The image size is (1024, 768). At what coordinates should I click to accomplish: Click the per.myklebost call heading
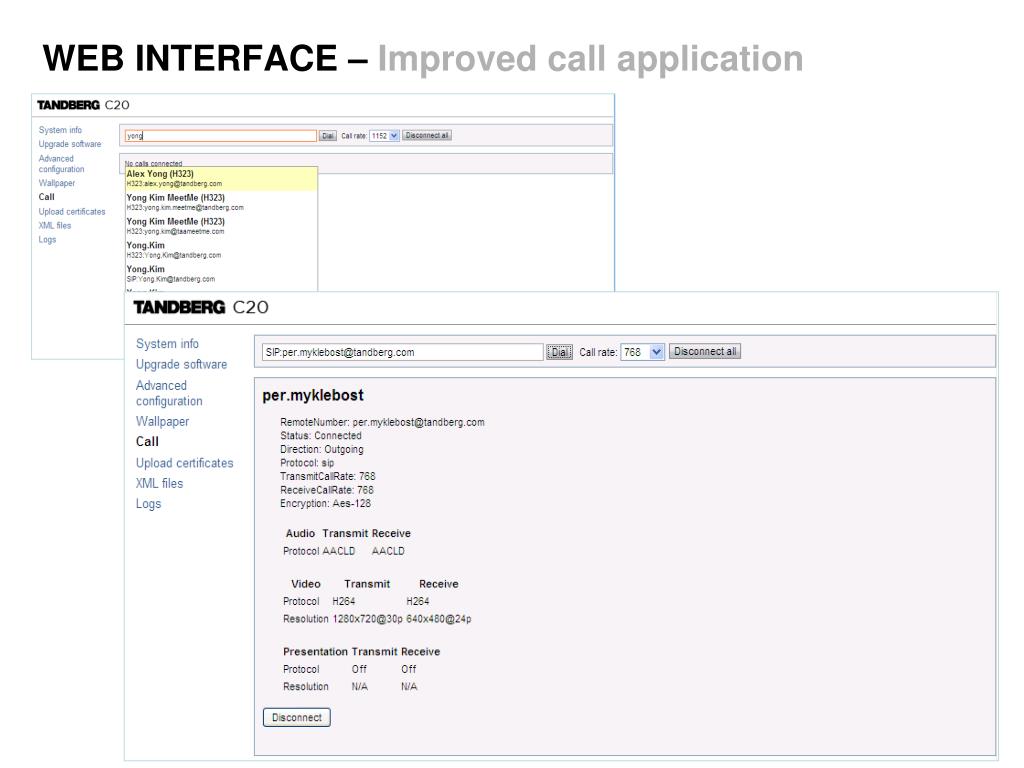pos(313,395)
